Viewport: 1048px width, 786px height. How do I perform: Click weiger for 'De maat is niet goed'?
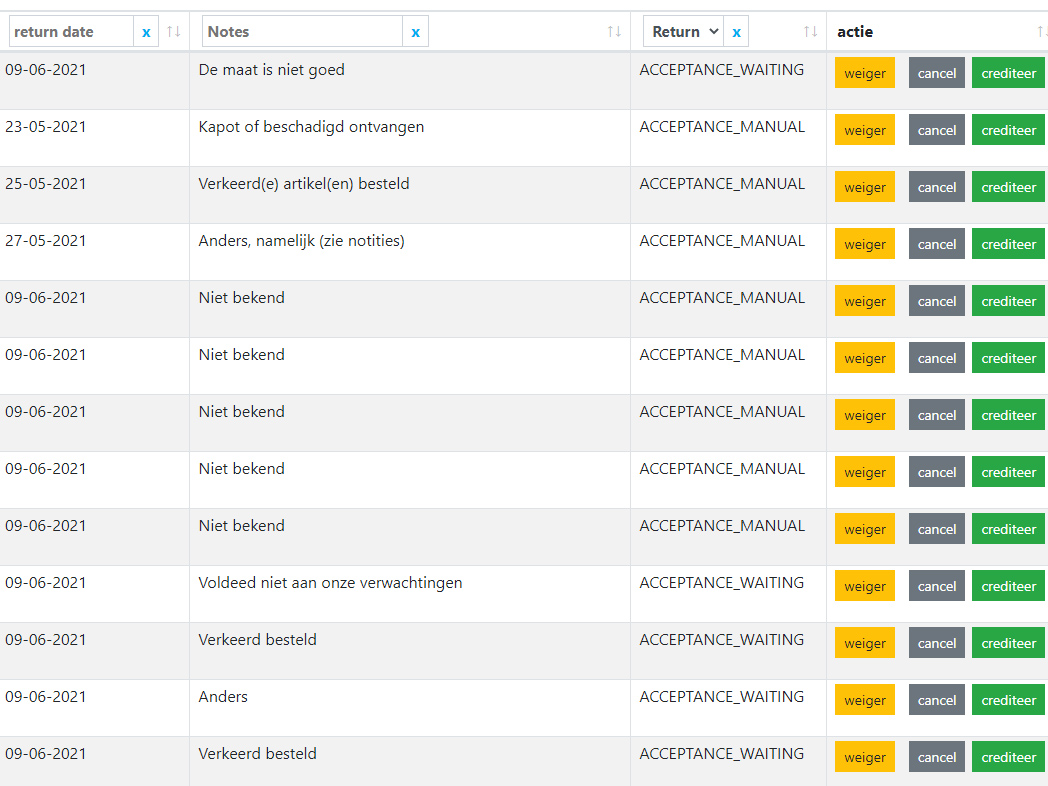(864, 74)
